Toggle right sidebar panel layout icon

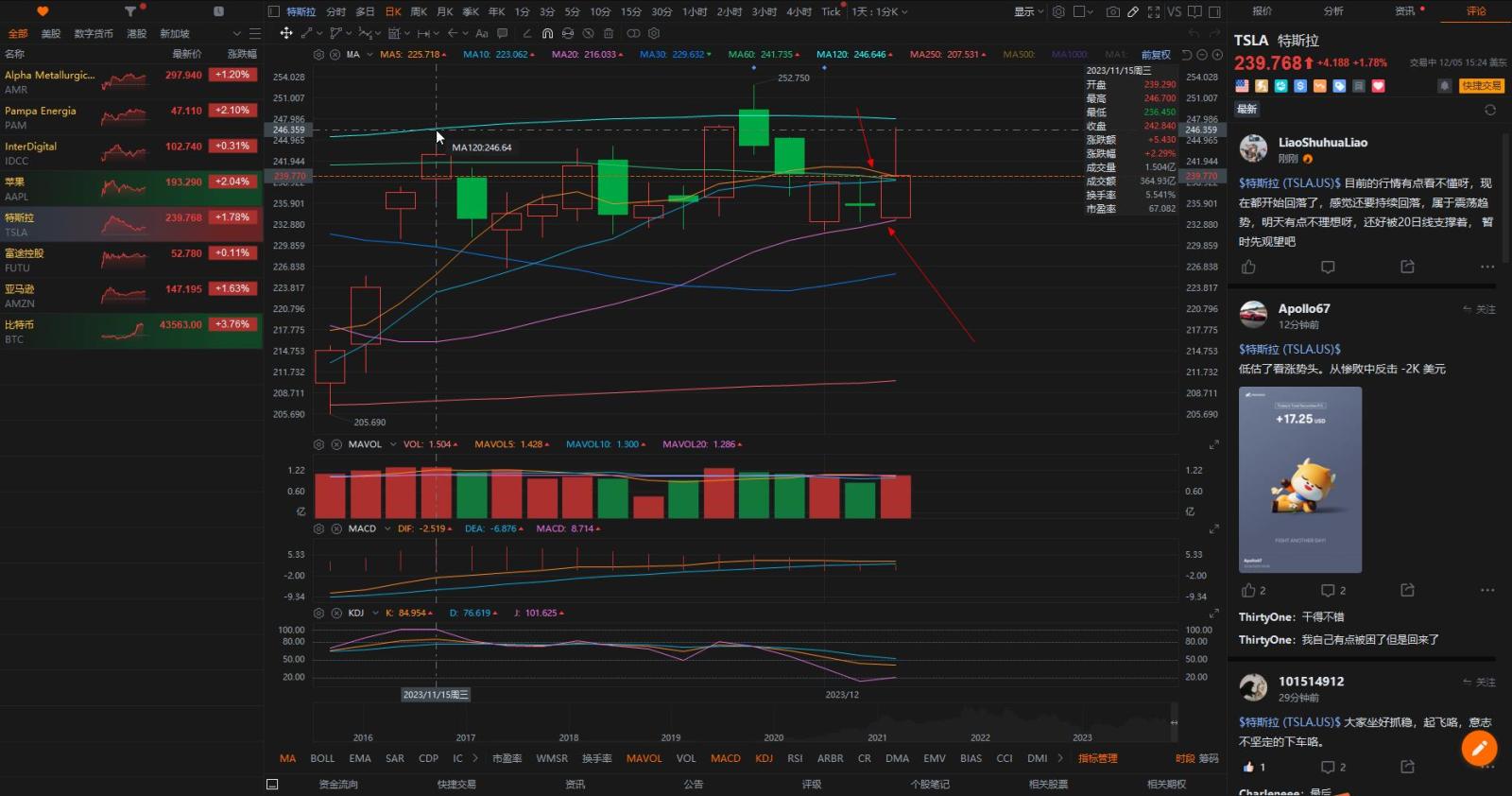[x=1215, y=11]
